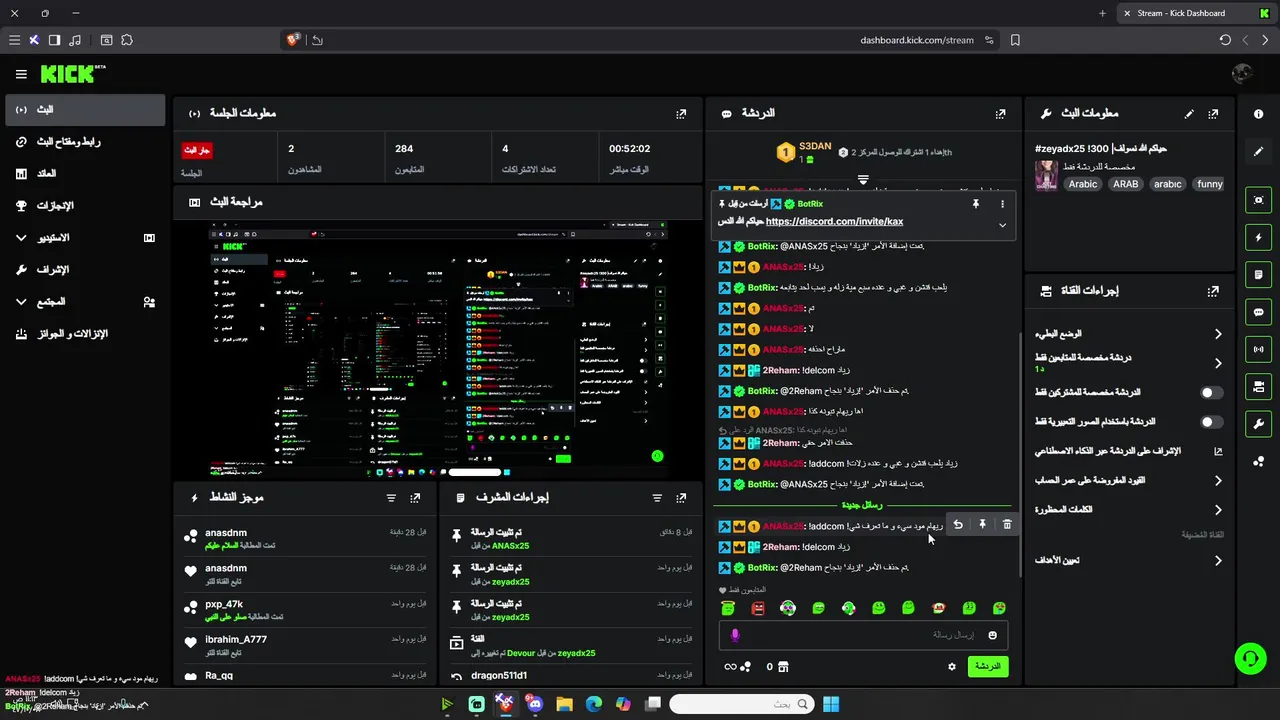Expand the Community sidebar section

22,302
